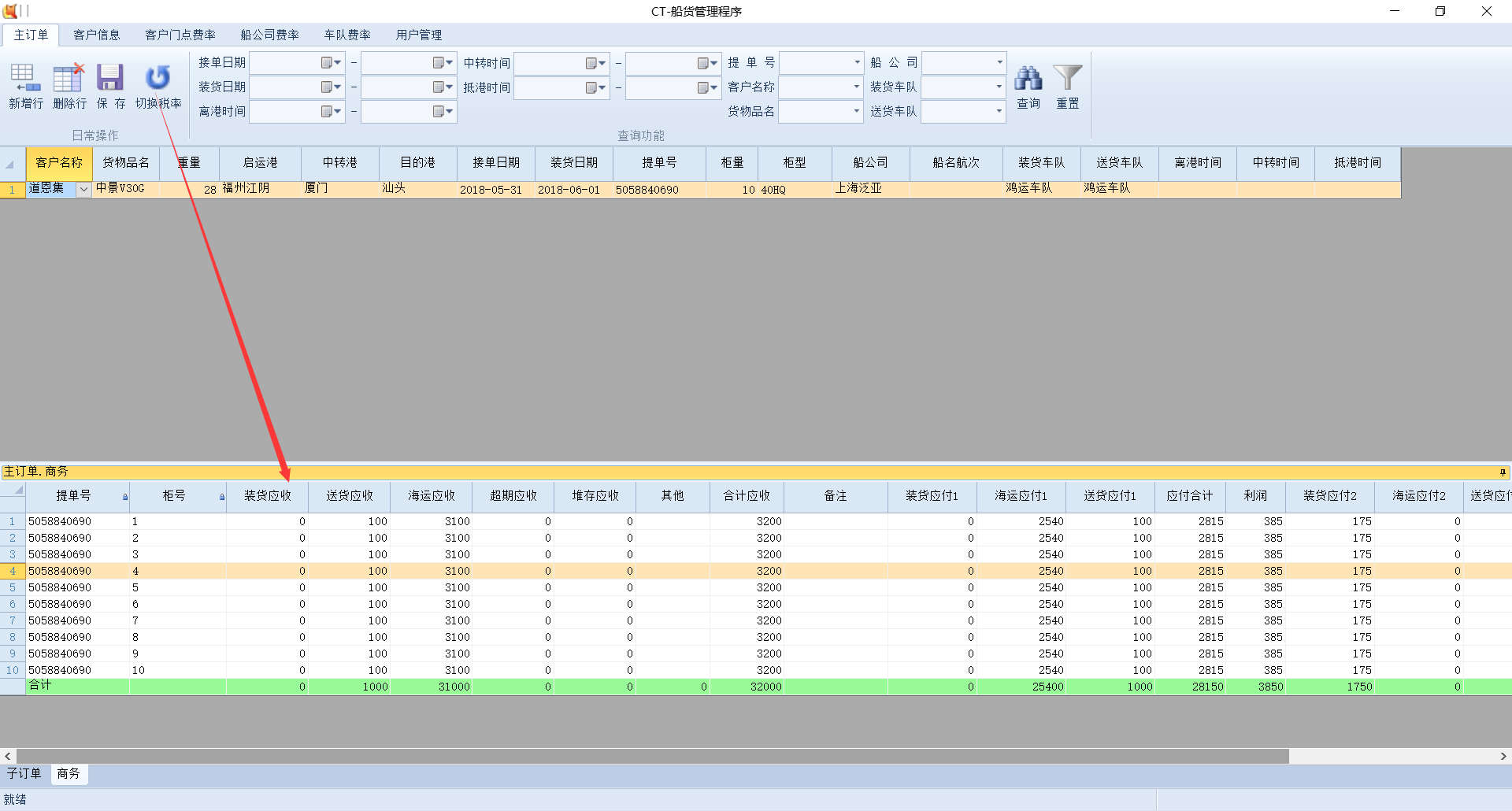The height and width of the screenshot is (811, 1512).
Task: Open the 装货日期 start date picker
Action: pos(332,87)
